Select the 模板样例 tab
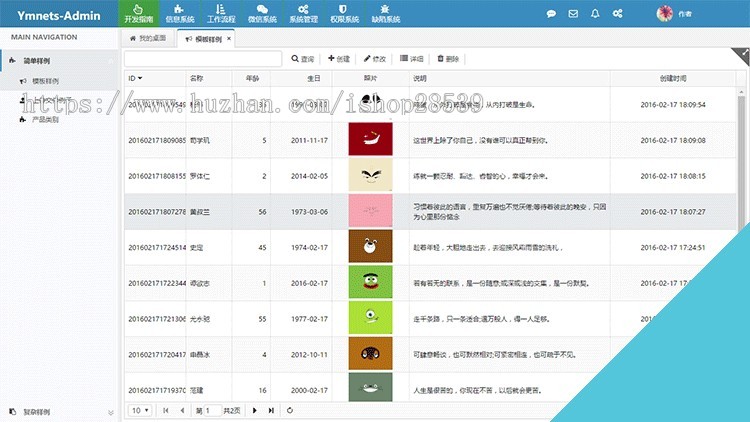Screen dimensions: 750x422 204,39
